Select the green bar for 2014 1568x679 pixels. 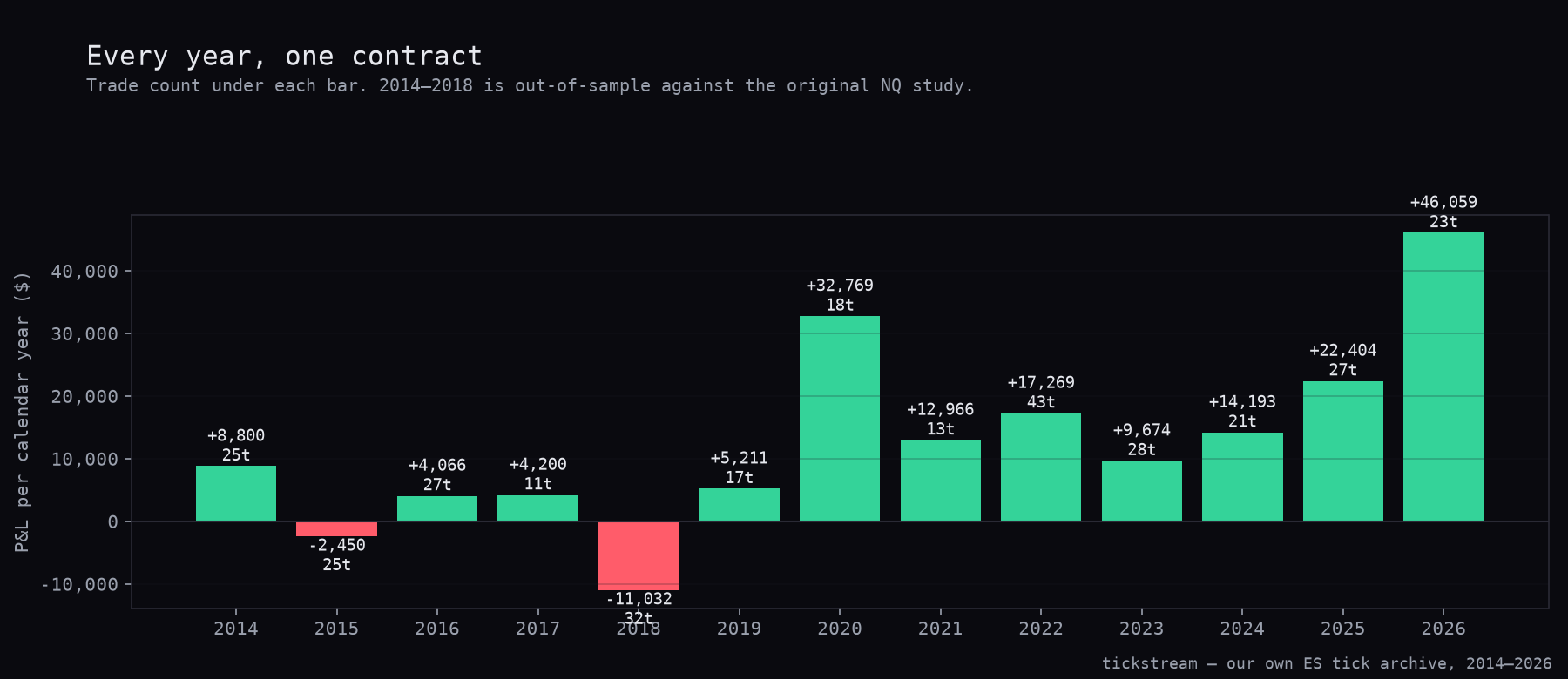click(x=236, y=494)
